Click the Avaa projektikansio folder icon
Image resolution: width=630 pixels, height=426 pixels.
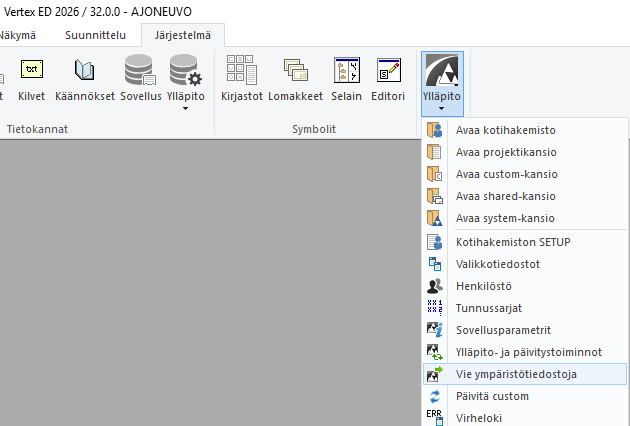click(434, 152)
